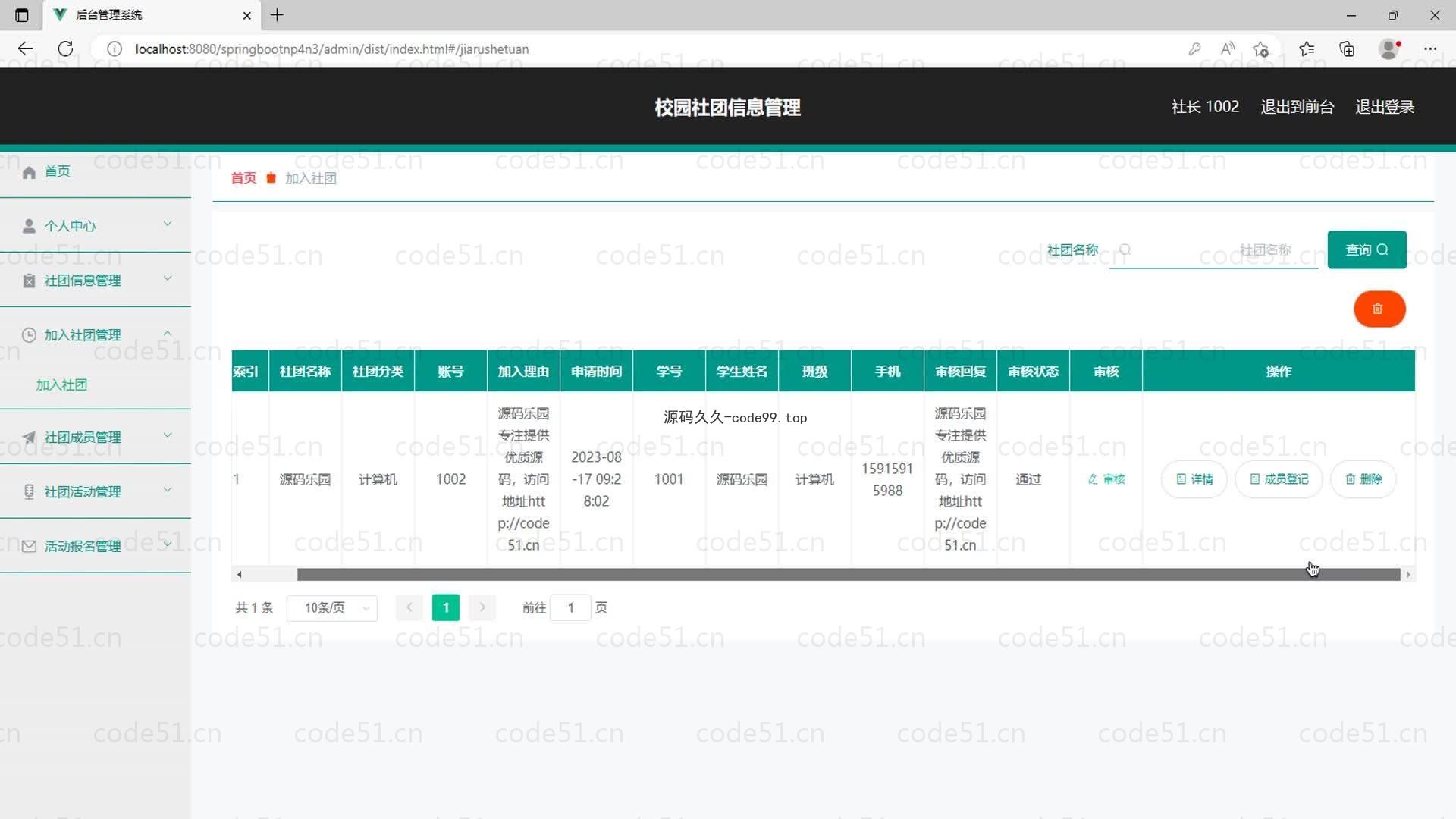The width and height of the screenshot is (1456, 819).
Task: Focus the go-to page number input
Action: tap(570, 607)
